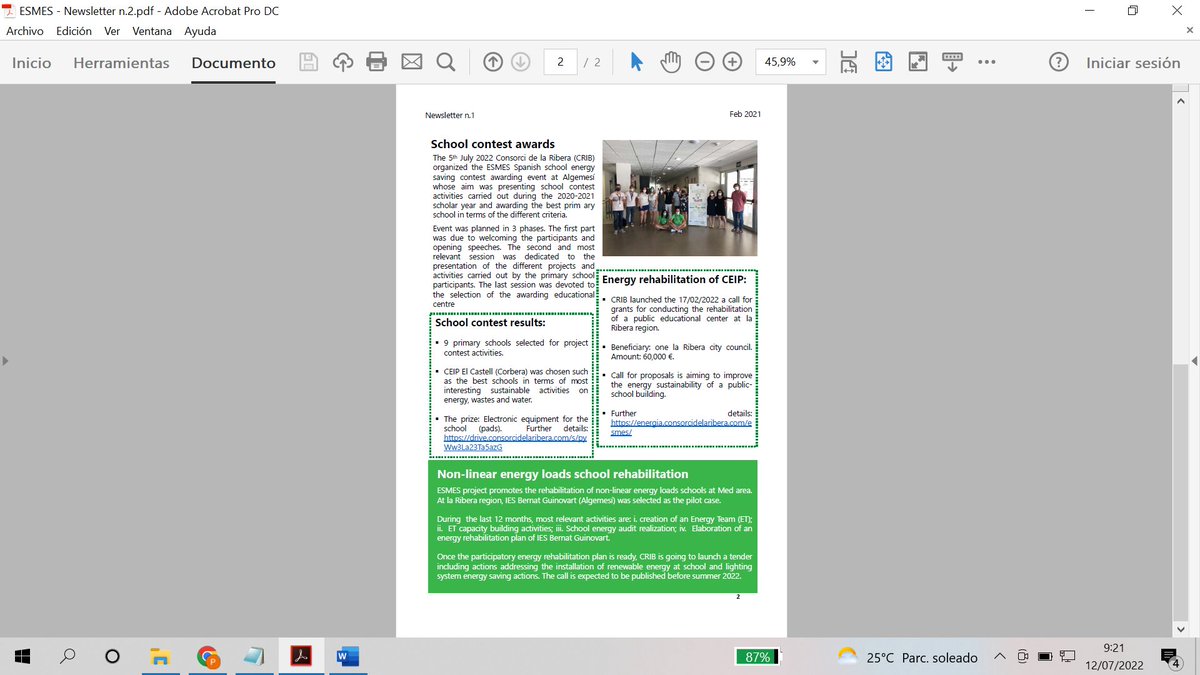1200x675 pixels.
Task: Switch to the Herramientas tab
Action: 121,62
